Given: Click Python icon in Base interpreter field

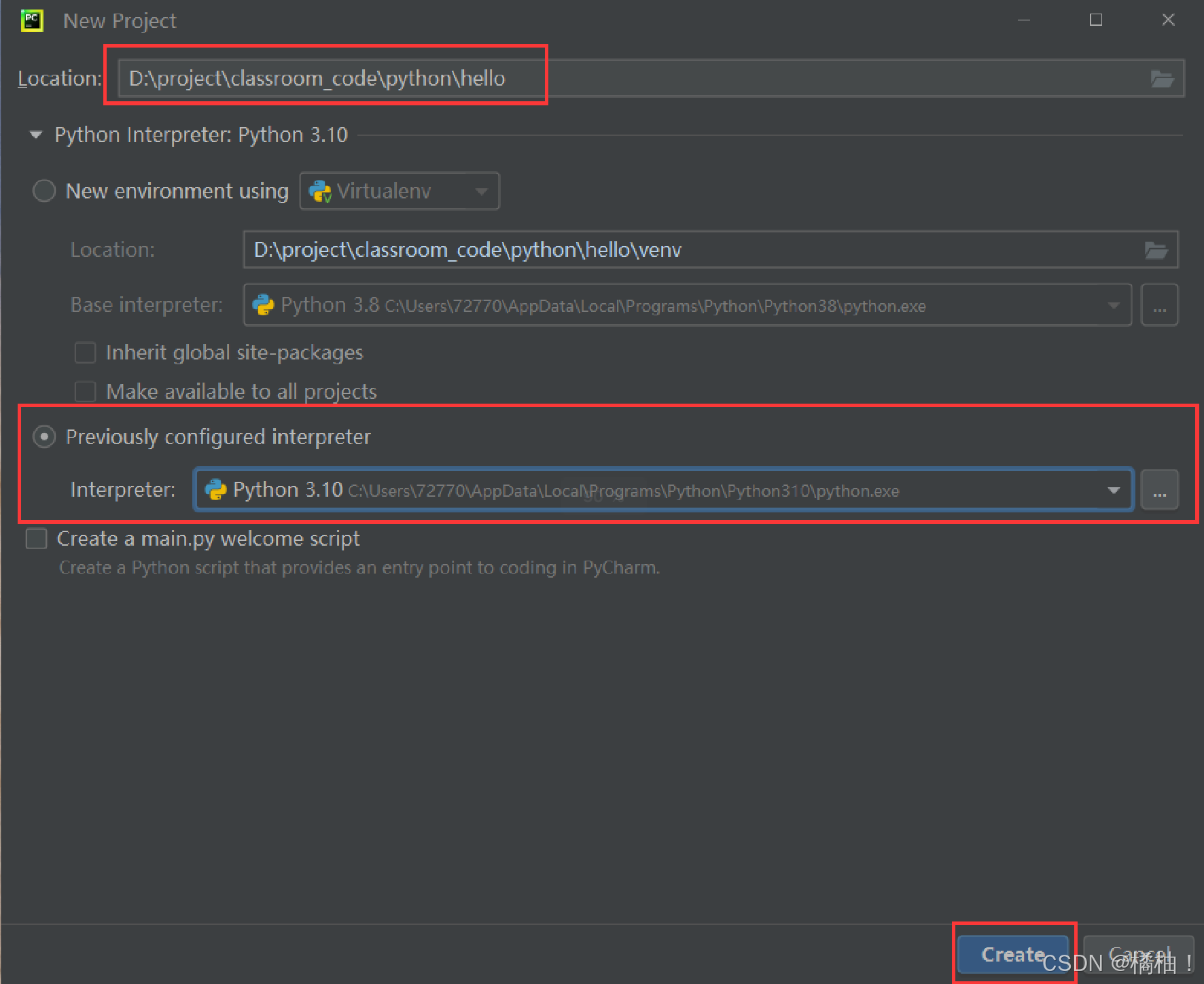Looking at the screenshot, I should (263, 305).
